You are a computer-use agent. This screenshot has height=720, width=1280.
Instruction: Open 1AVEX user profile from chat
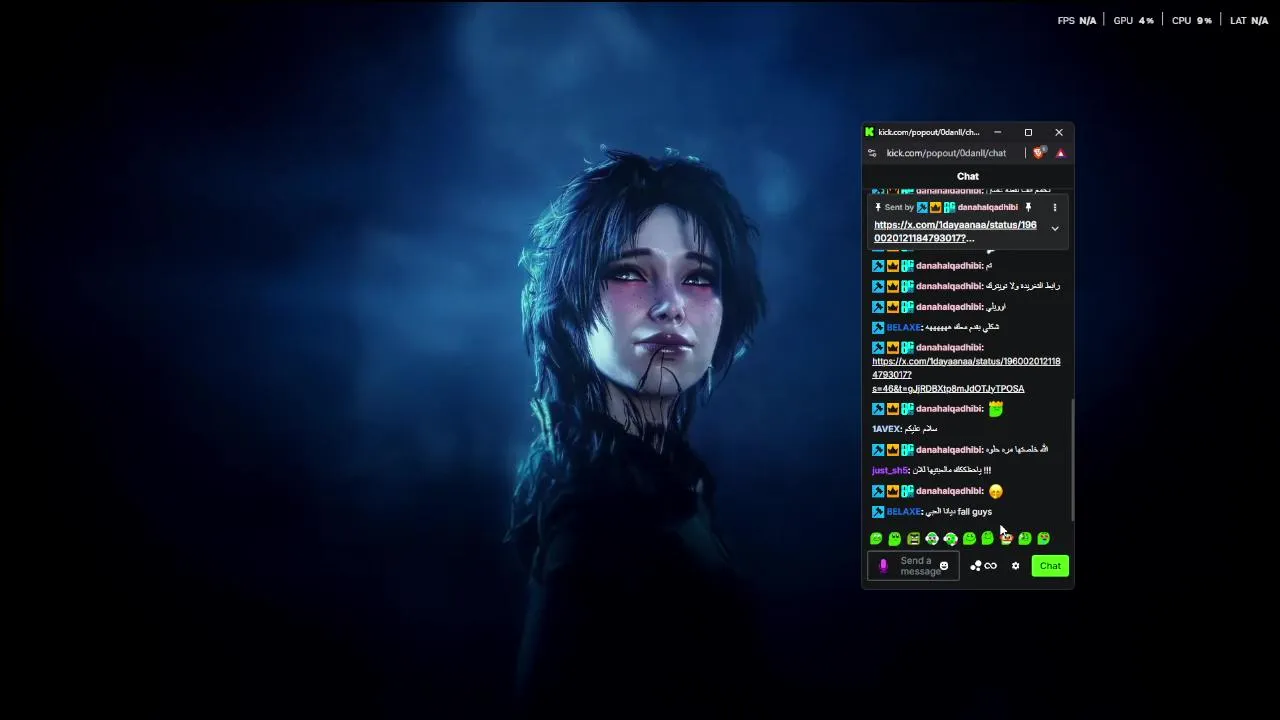pos(886,429)
